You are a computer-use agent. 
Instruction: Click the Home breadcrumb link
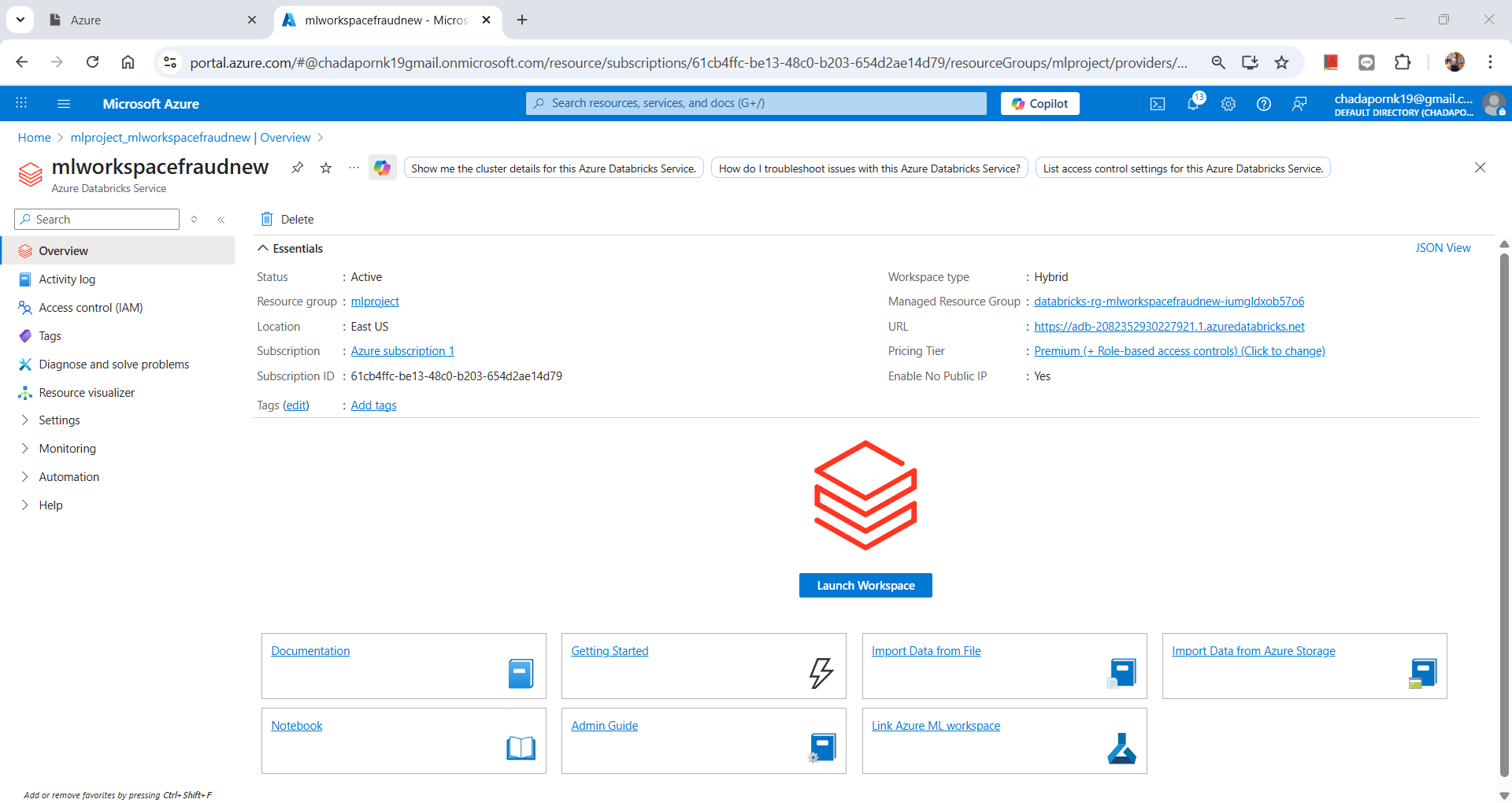[x=34, y=138]
